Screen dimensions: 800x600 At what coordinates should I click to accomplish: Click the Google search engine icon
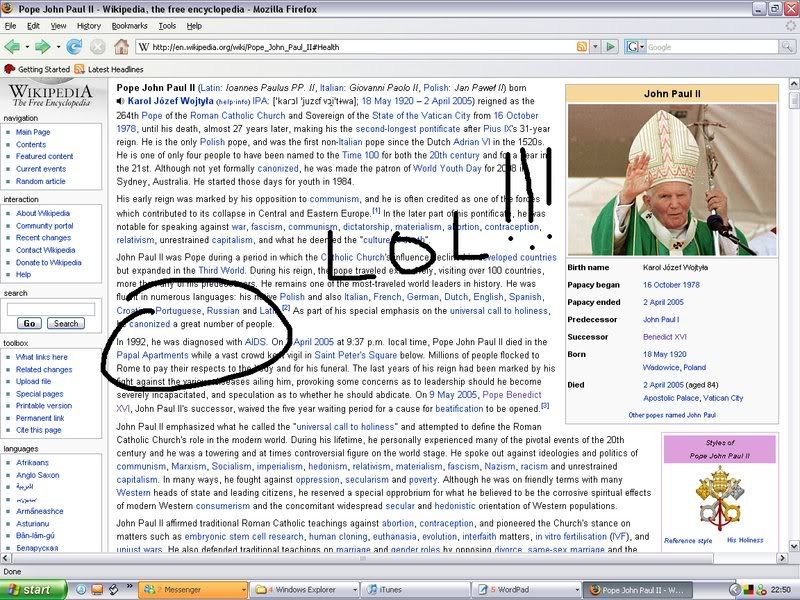[x=632, y=47]
